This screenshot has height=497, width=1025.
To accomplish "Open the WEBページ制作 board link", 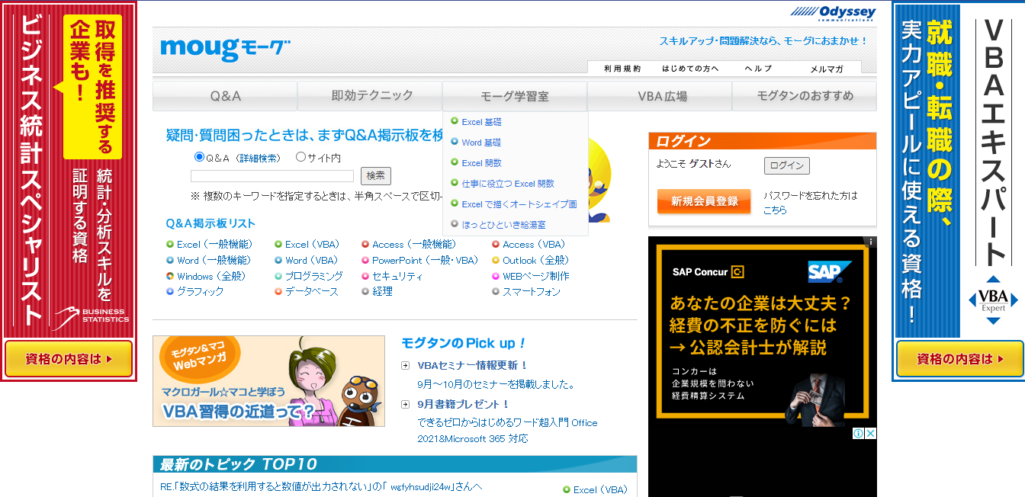I will pyautogui.click(x=535, y=276).
